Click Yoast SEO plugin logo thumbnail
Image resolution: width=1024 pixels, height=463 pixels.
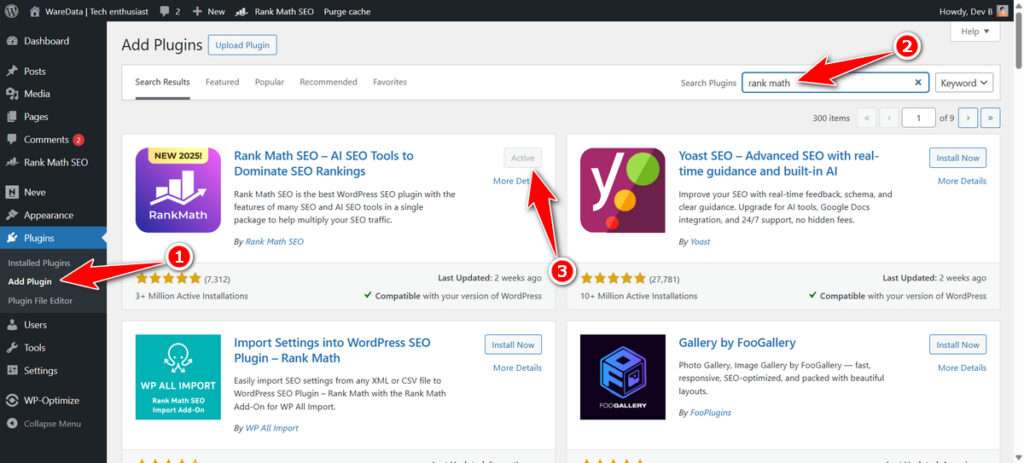[x=622, y=190]
